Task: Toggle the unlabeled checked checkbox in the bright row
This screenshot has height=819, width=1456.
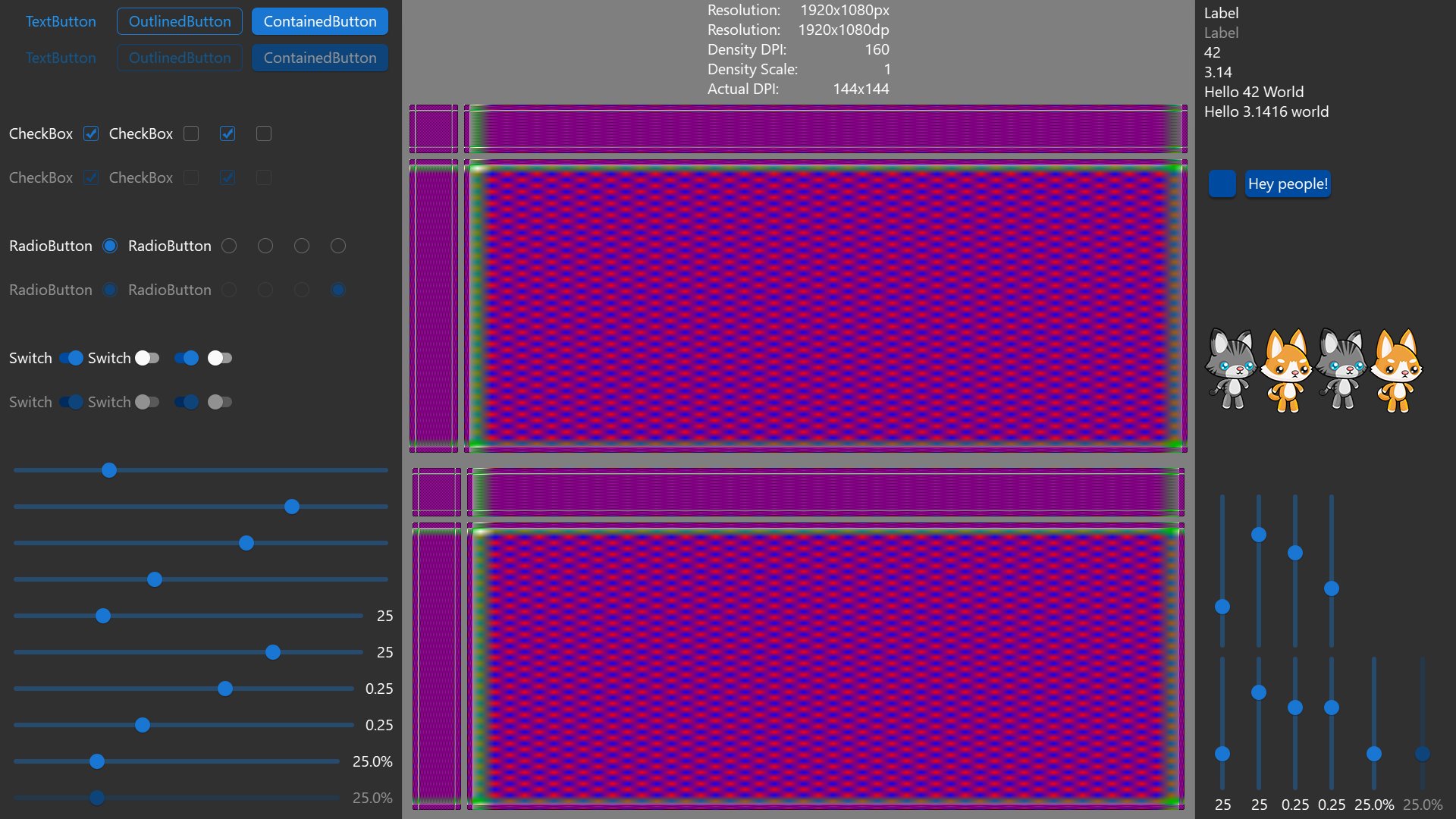Action: point(227,133)
